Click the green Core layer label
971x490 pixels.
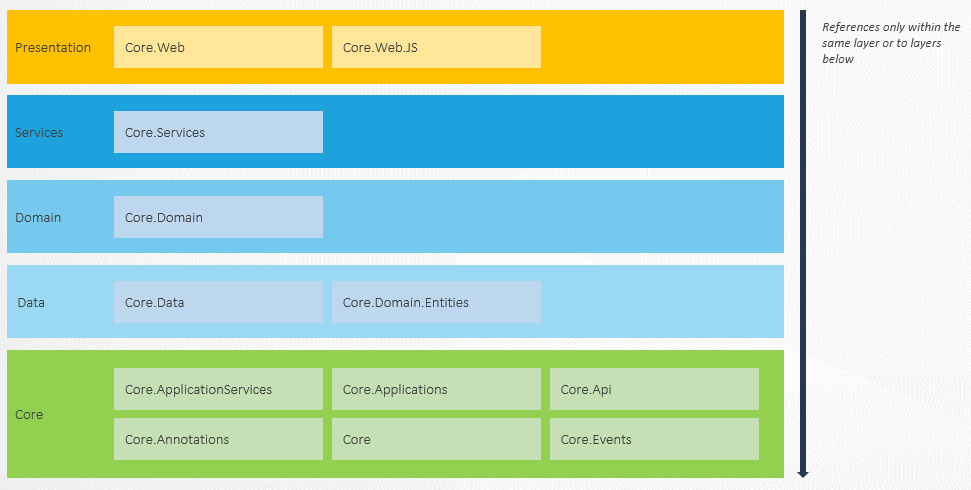click(29, 414)
